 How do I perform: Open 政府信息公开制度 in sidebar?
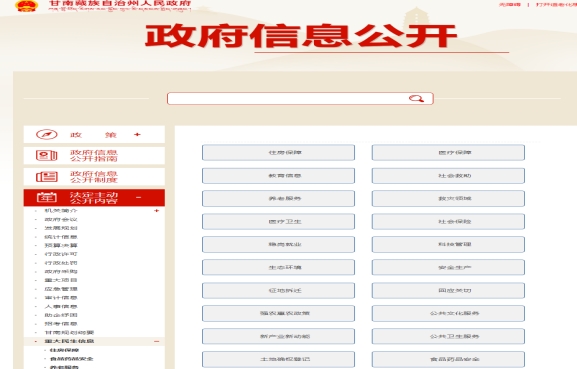coord(94,177)
